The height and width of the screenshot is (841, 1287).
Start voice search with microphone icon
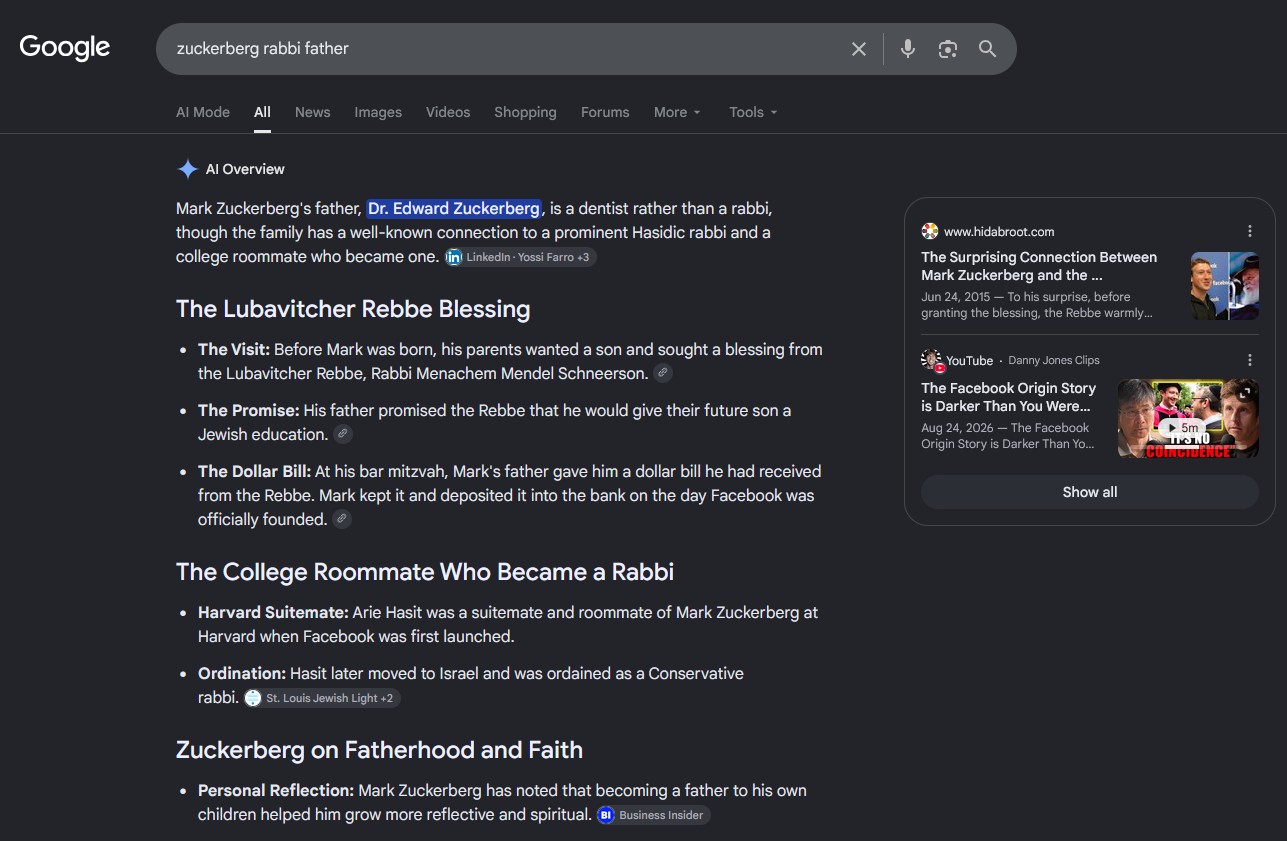(907, 49)
